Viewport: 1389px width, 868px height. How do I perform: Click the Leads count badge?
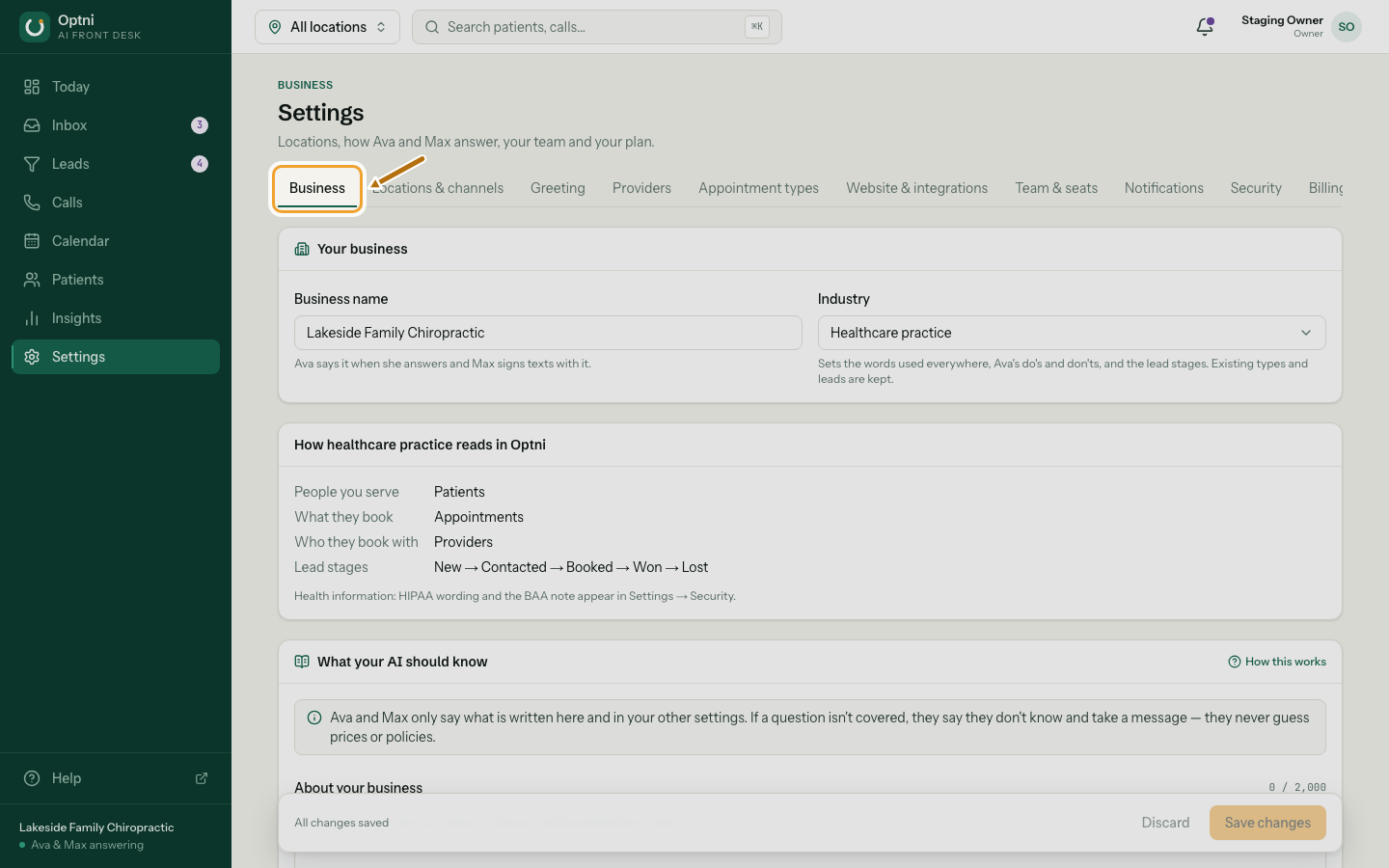pos(200,164)
